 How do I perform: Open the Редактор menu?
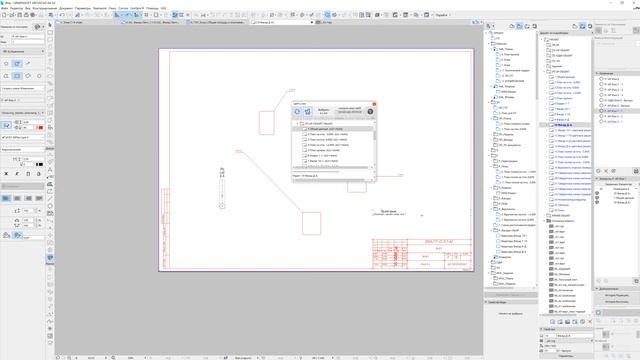click(x=17, y=8)
